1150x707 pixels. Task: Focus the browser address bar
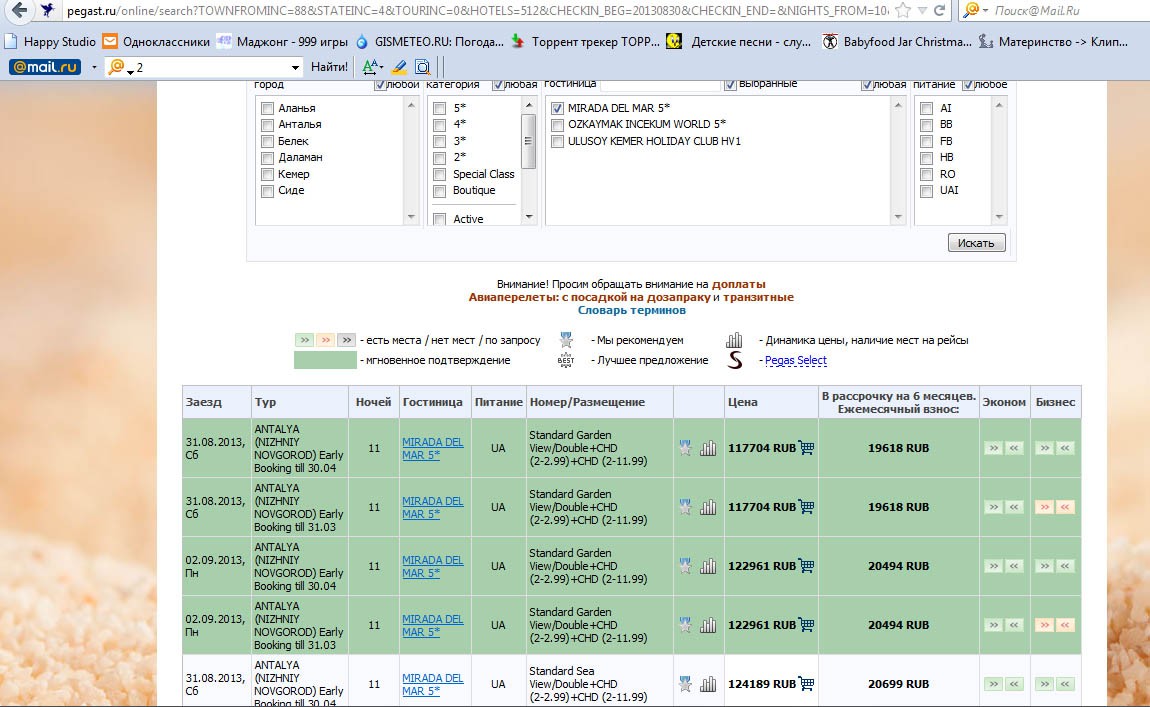click(x=477, y=10)
